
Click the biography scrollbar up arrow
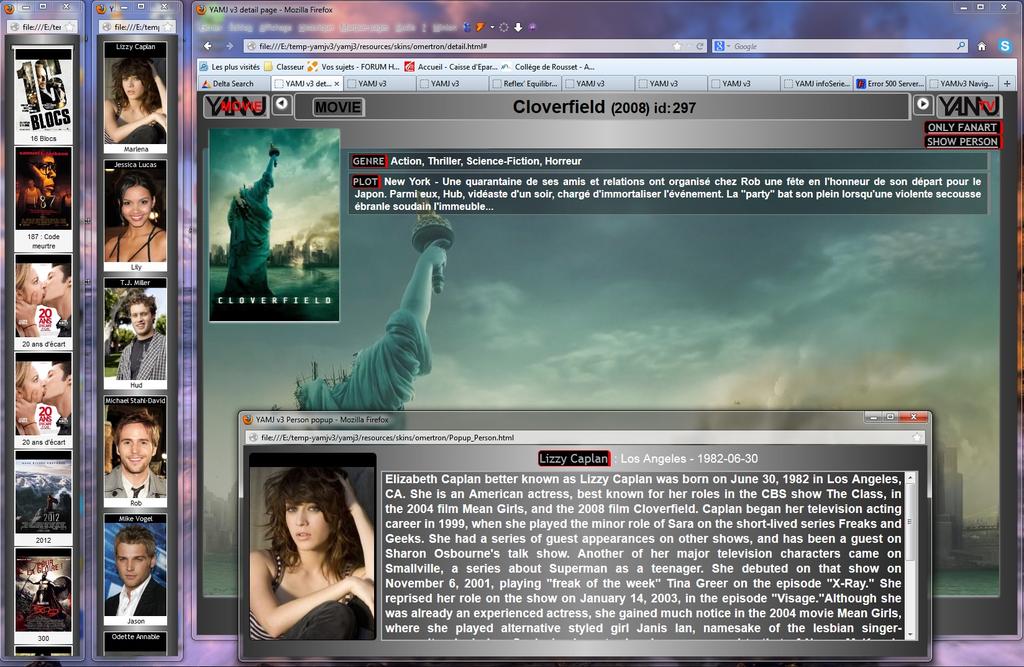coord(910,478)
